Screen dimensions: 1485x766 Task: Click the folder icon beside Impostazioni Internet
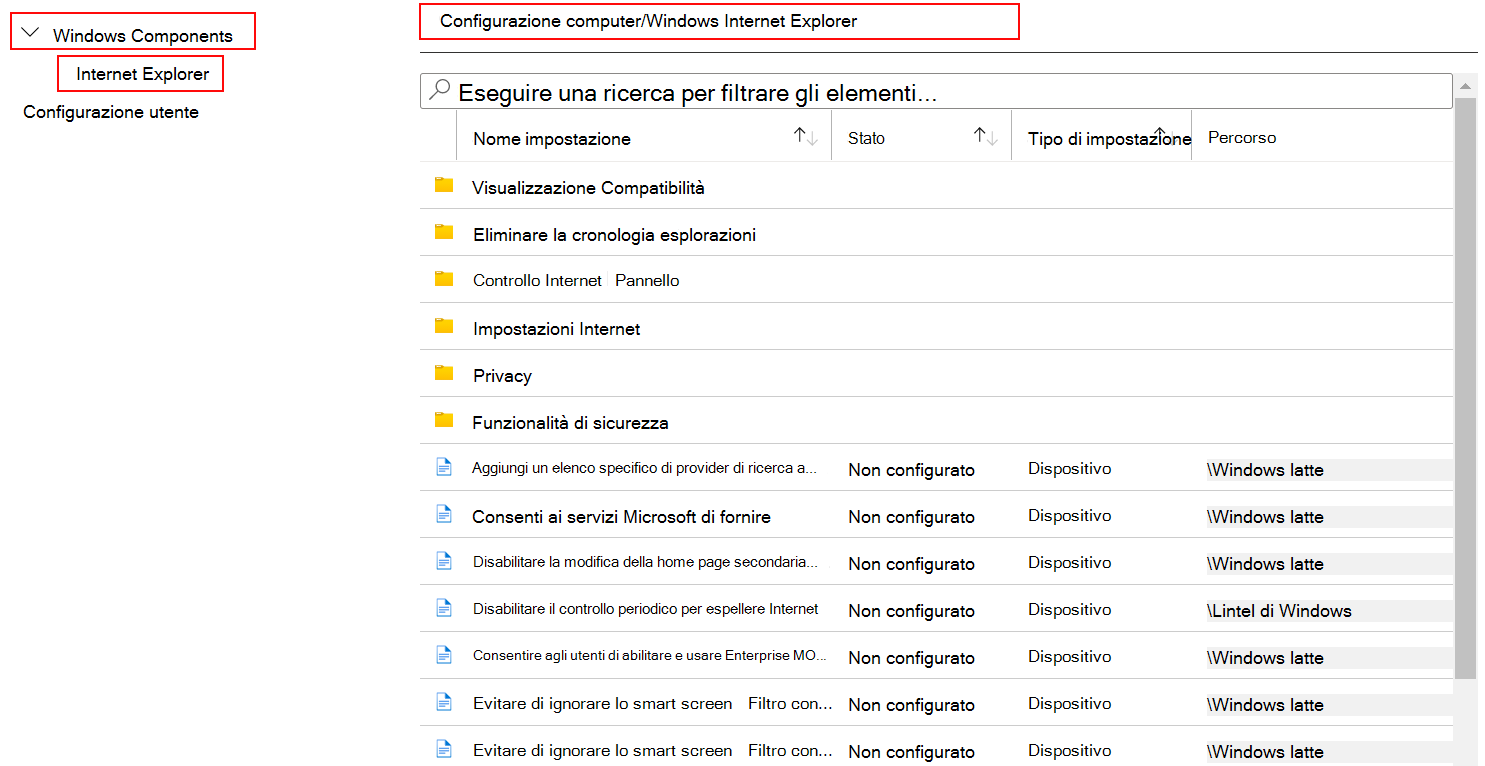(x=444, y=326)
